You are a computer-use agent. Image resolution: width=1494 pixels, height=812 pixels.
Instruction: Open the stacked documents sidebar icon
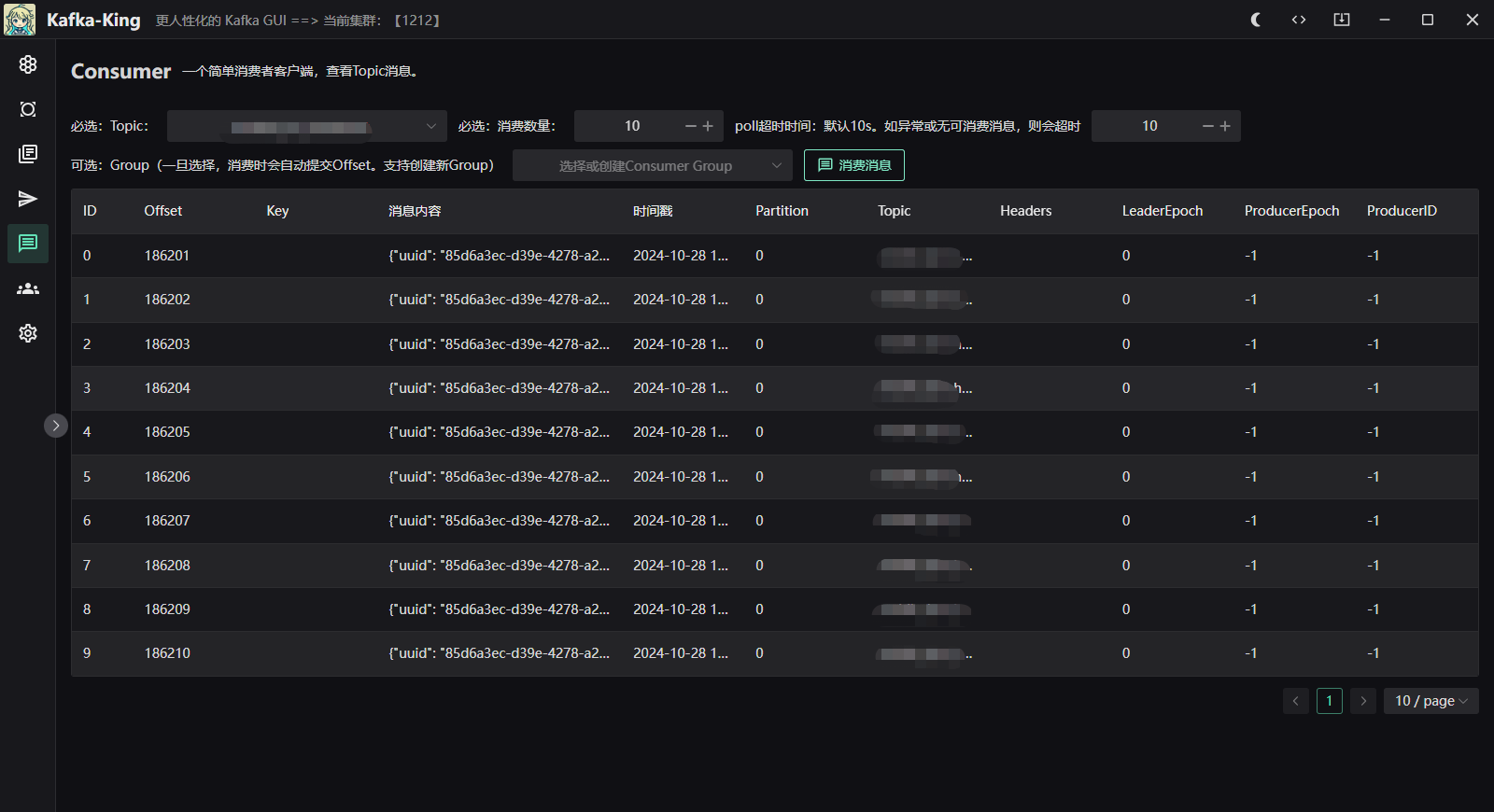[28, 154]
